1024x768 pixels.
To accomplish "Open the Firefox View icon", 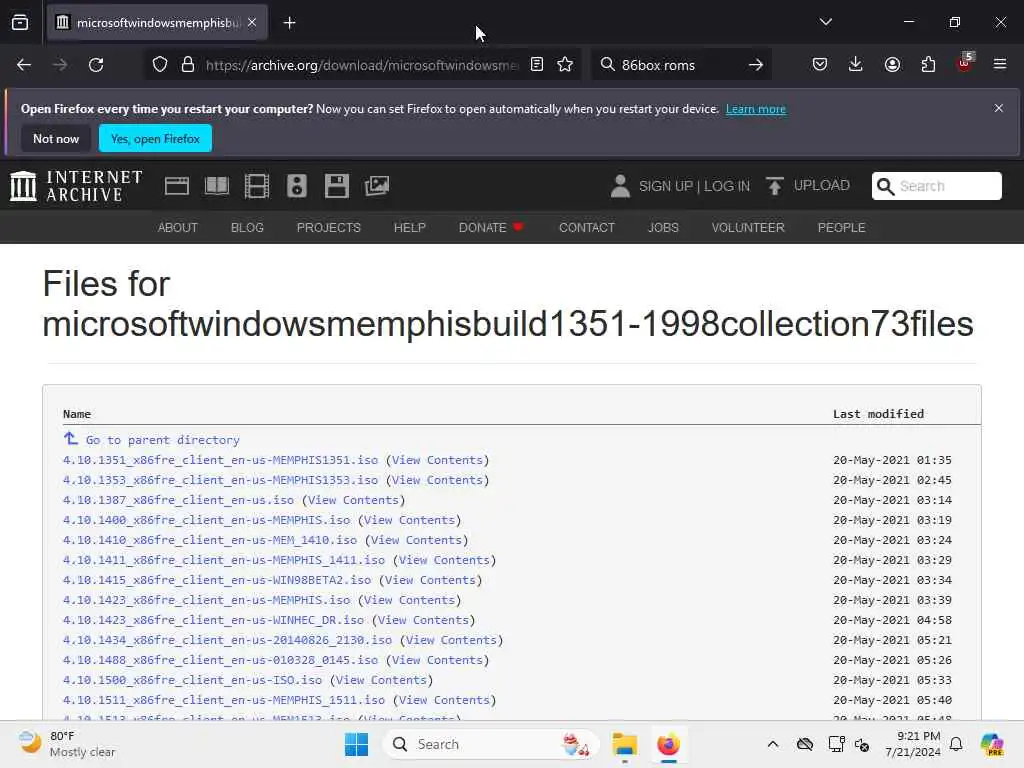I will 20,23.
